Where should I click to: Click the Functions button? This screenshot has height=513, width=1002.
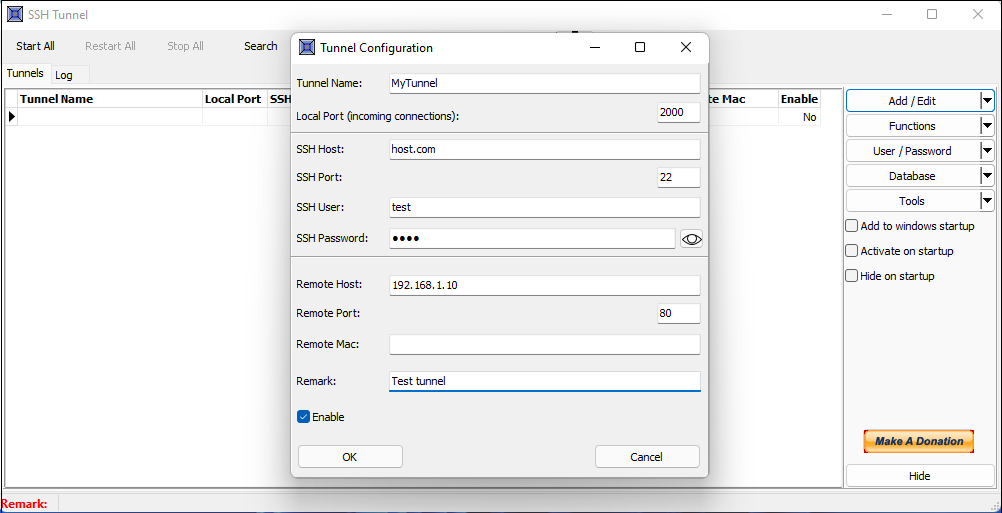point(913,126)
